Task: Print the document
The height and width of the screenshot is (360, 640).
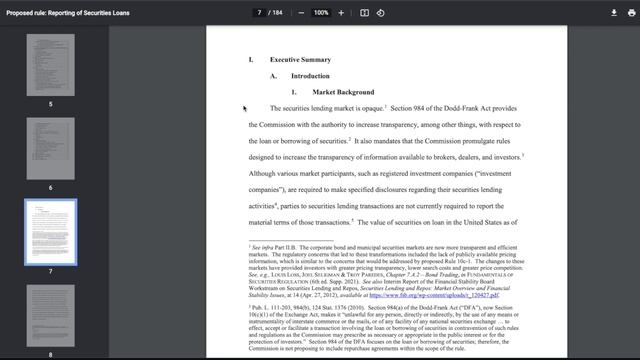Action: point(631,13)
